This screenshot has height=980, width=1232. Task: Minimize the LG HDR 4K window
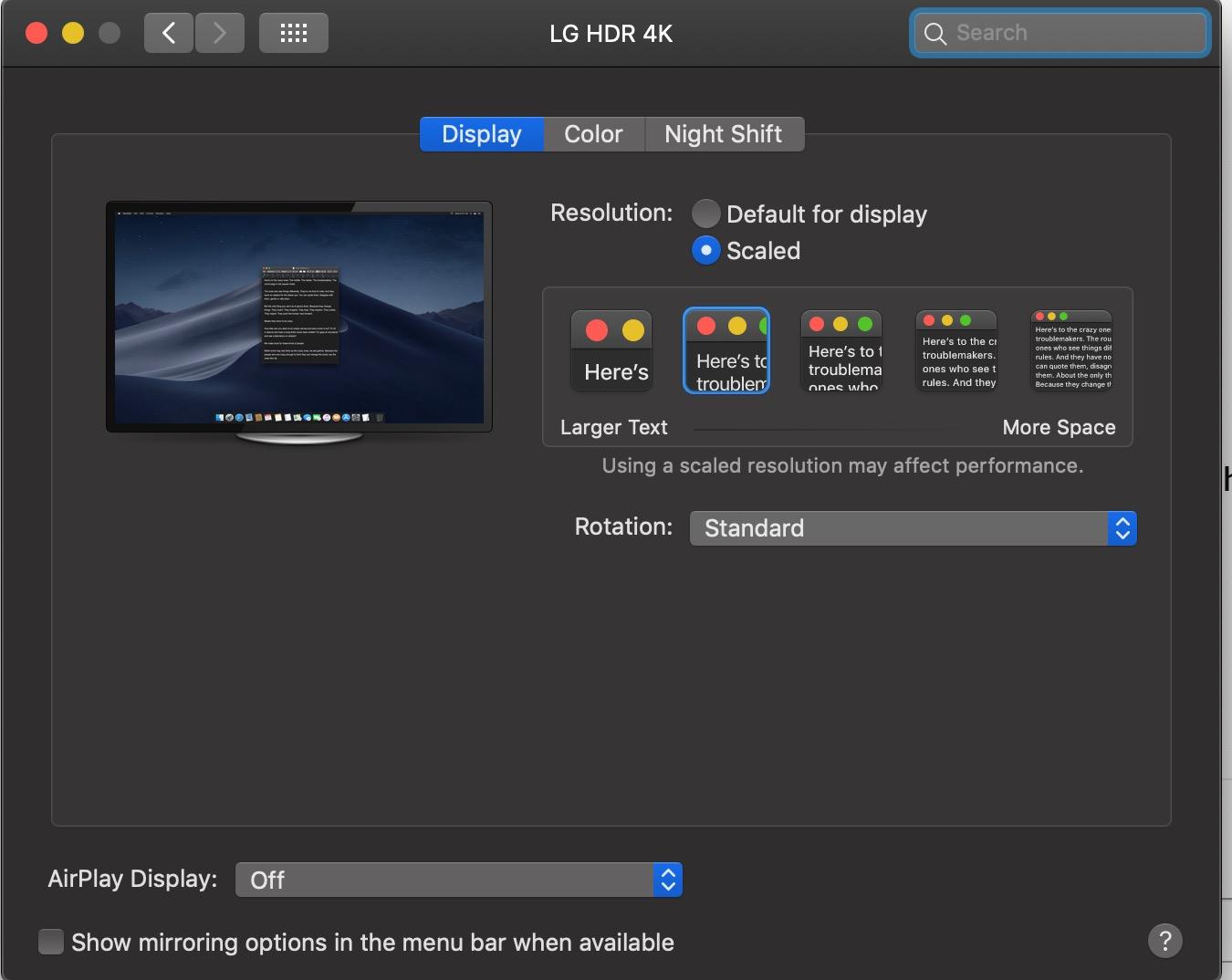point(73,34)
